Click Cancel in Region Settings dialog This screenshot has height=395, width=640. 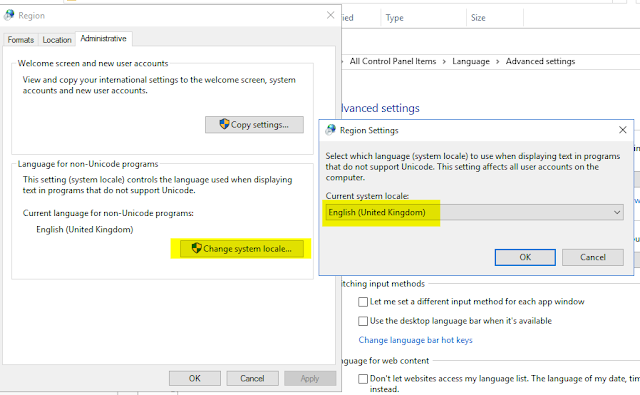click(593, 257)
